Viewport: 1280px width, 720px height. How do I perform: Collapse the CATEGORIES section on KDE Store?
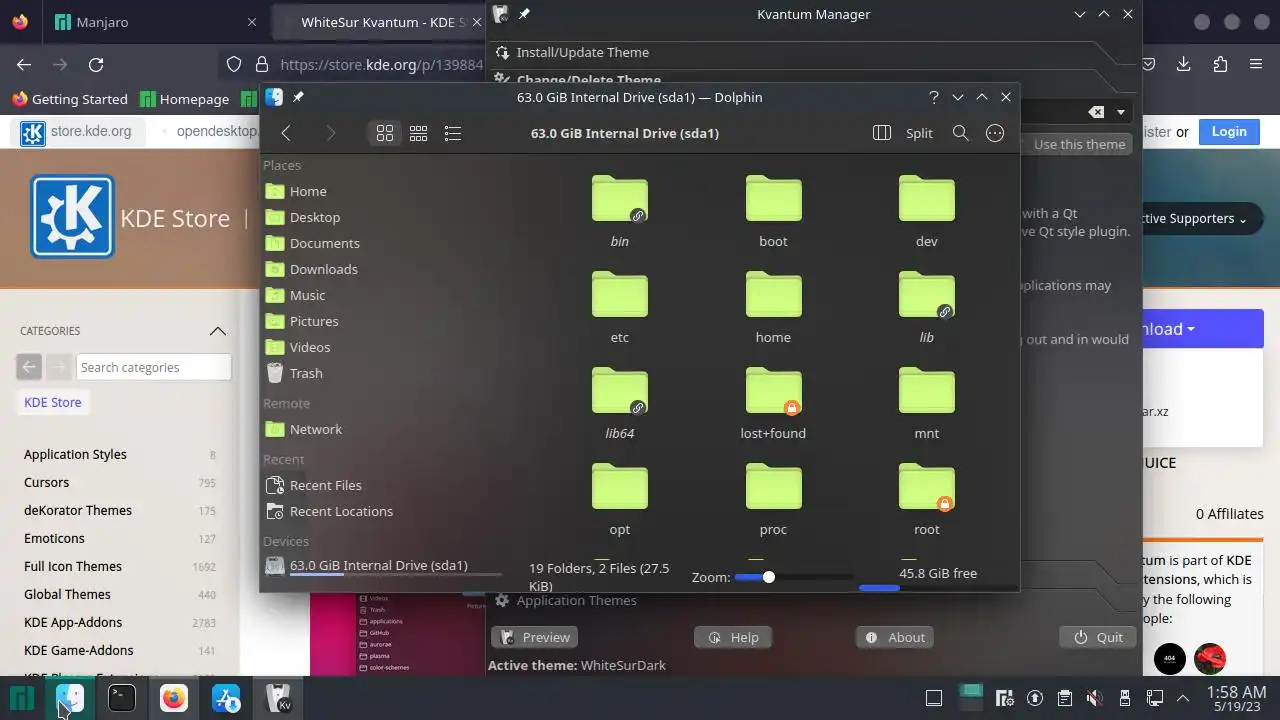tap(217, 331)
